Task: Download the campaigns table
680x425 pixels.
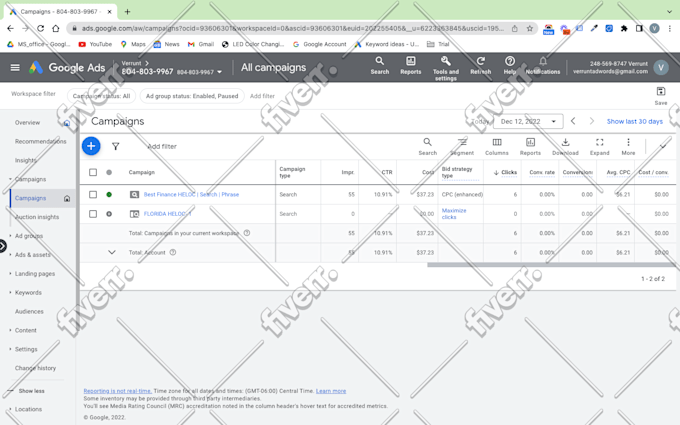Action: (565, 147)
